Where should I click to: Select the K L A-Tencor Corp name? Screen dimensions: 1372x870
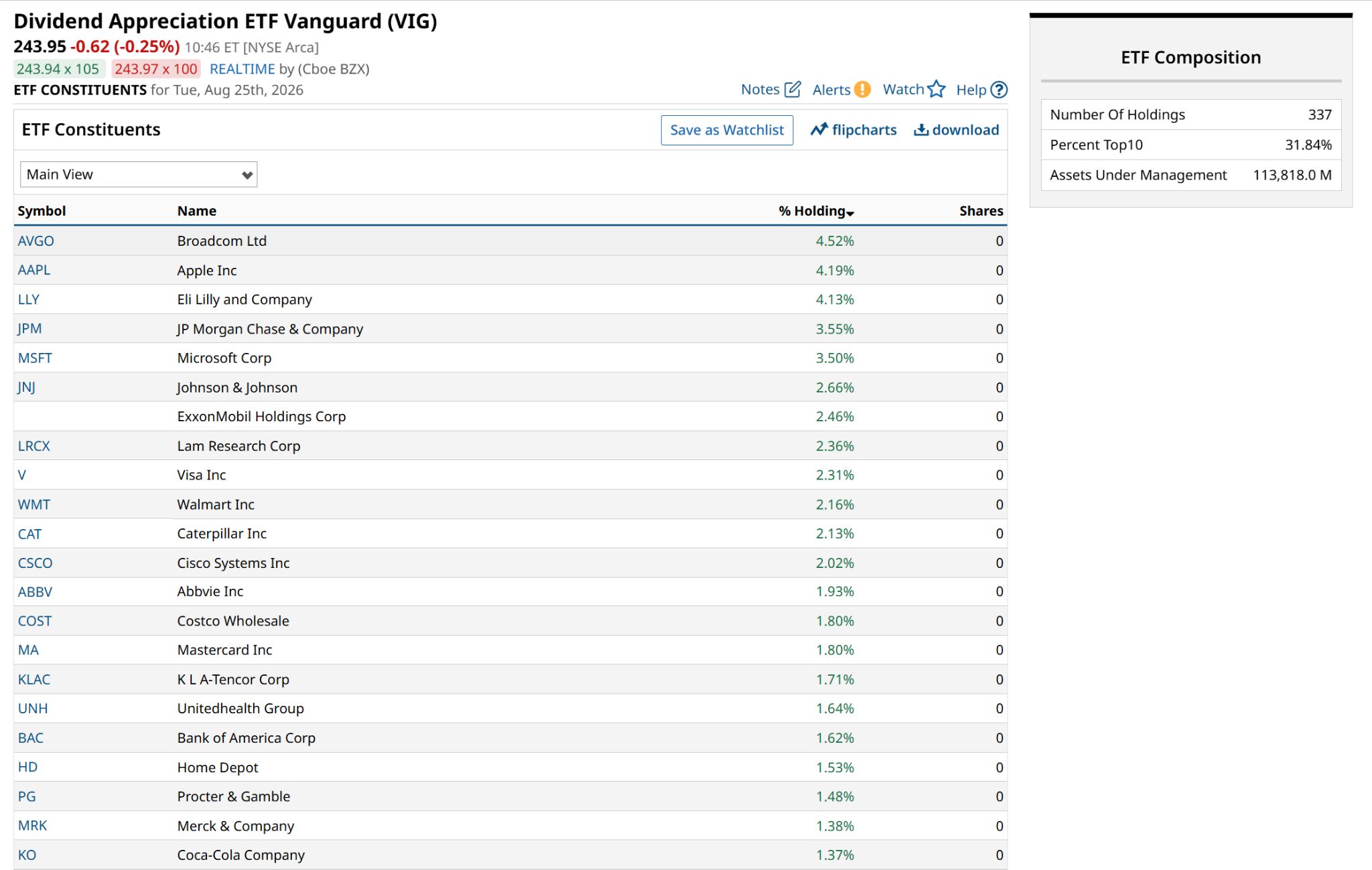click(x=233, y=680)
